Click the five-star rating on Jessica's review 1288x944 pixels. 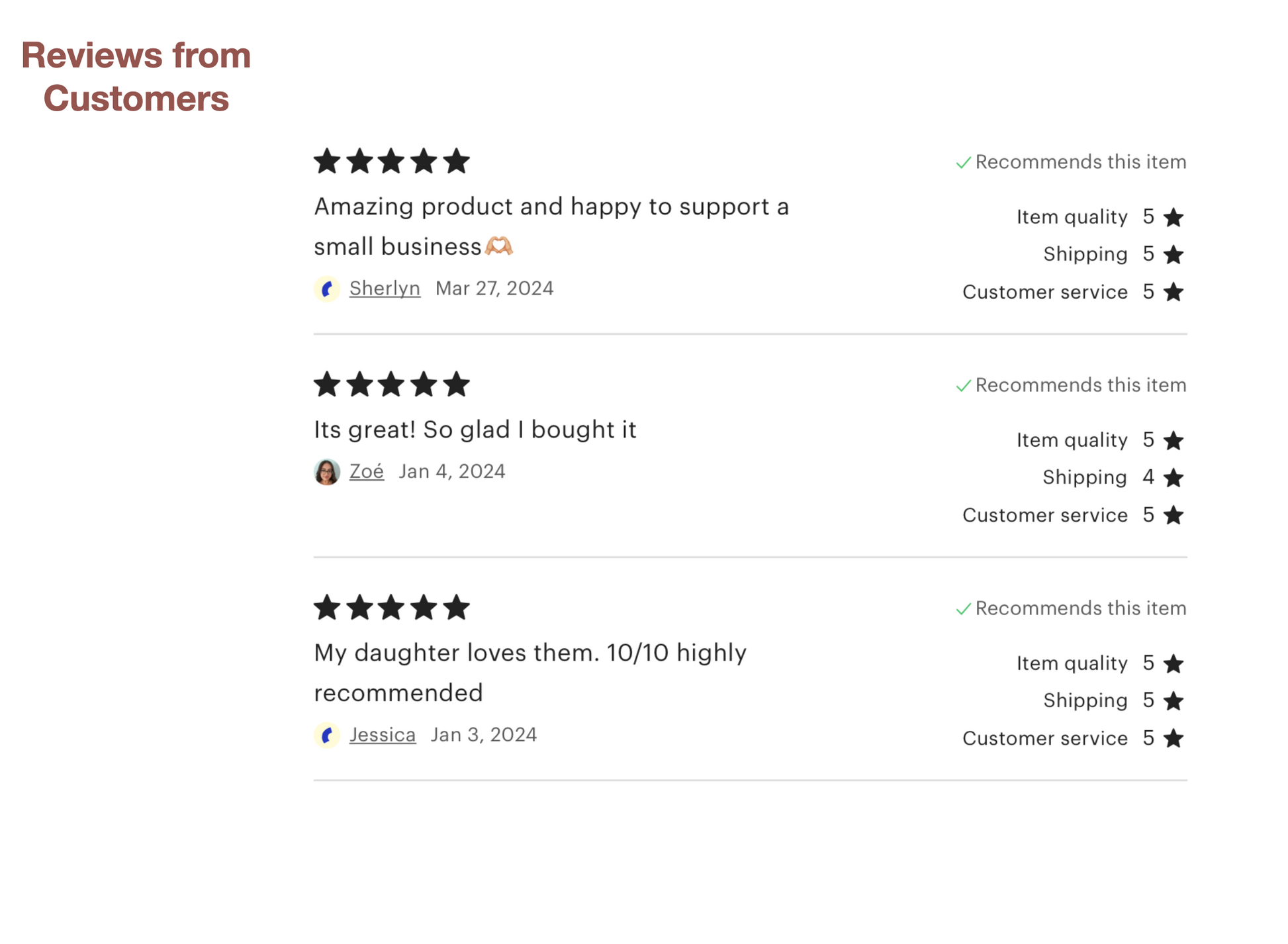(x=392, y=608)
